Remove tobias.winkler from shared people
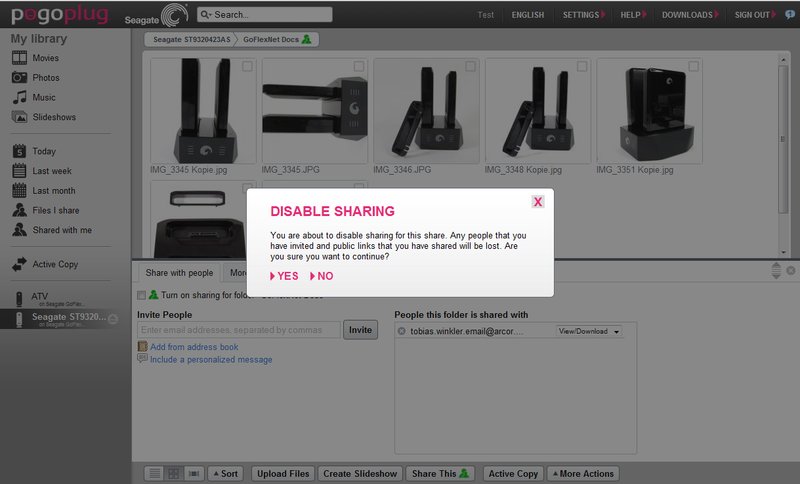800x484 pixels. [x=402, y=331]
